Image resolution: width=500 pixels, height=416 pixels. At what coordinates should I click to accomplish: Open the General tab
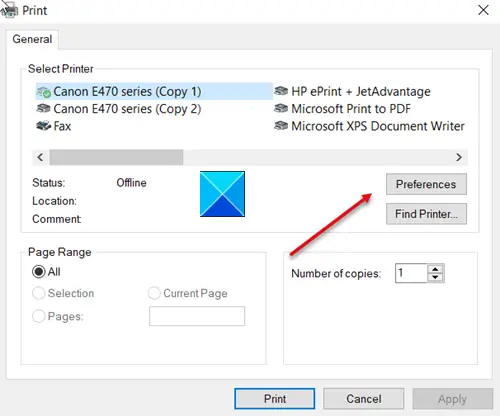[32, 39]
